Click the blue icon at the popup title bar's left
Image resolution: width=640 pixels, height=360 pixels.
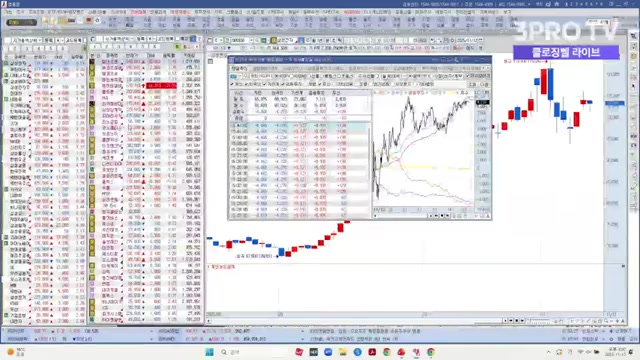click(231, 60)
